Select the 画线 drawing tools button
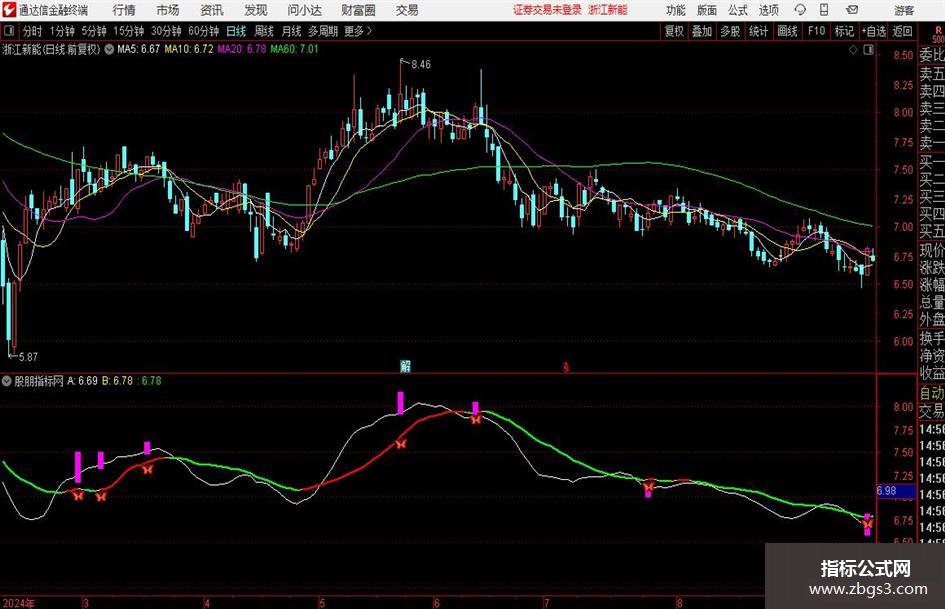 [787, 31]
